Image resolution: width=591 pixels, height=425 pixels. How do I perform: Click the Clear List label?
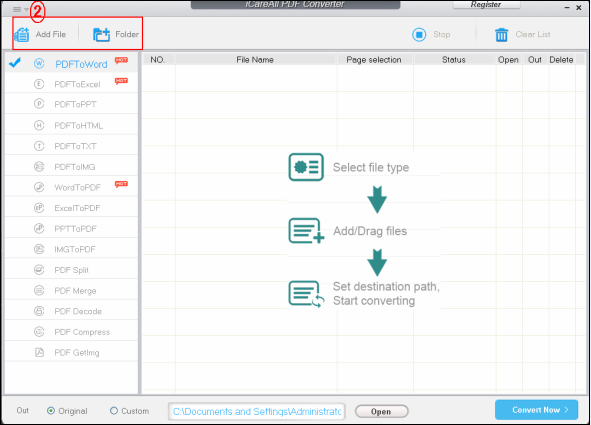533,34
